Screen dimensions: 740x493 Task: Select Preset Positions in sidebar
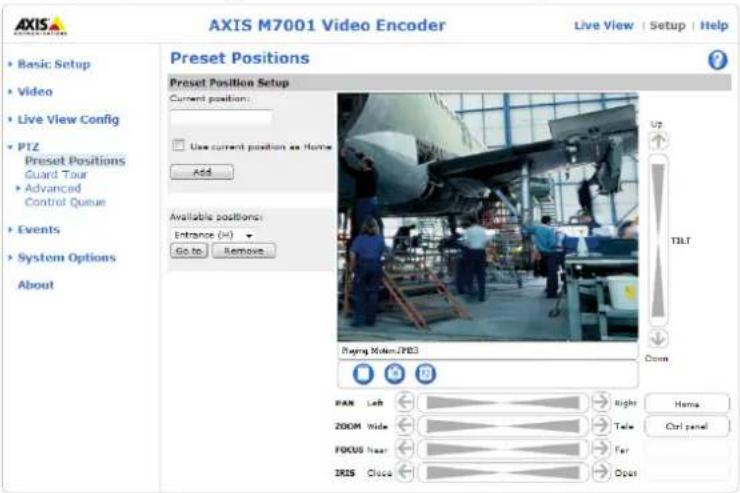pyautogui.click(x=75, y=161)
